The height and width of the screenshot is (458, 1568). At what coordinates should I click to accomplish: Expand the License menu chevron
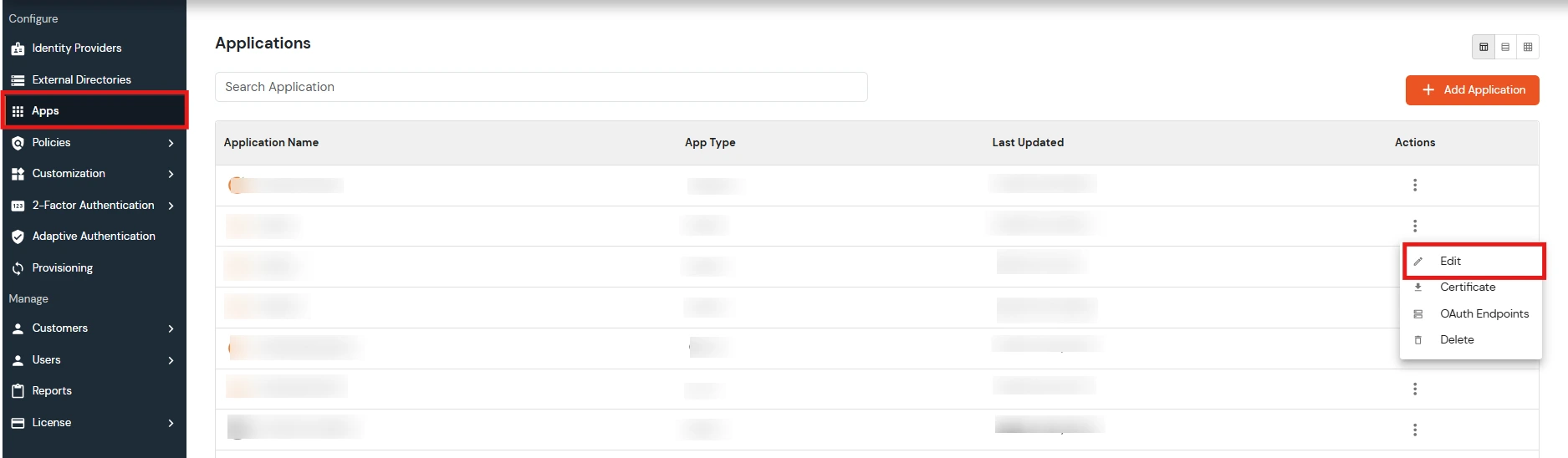pos(171,423)
